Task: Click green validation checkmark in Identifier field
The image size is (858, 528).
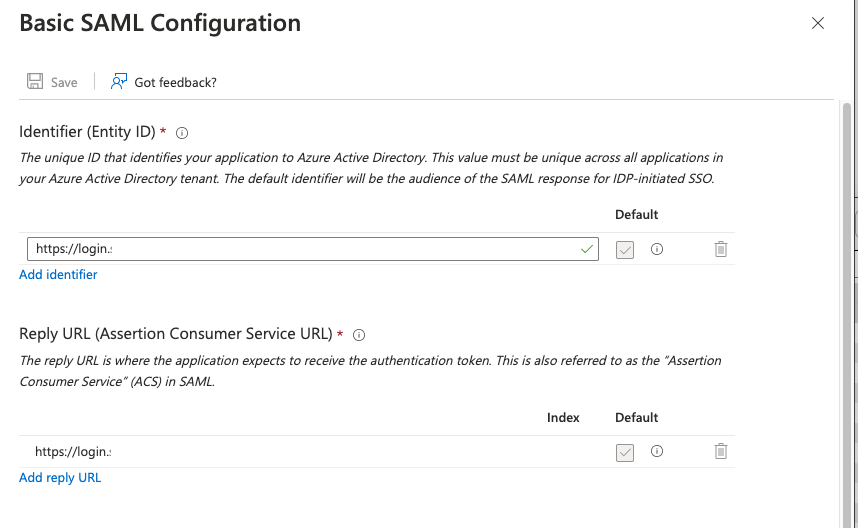Action: [586, 249]
